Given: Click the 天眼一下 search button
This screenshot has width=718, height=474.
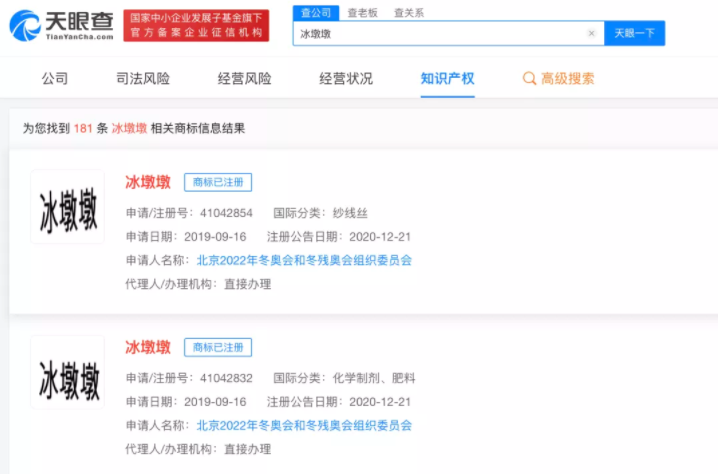Looking at the screenshot, I should coord(634,33).
